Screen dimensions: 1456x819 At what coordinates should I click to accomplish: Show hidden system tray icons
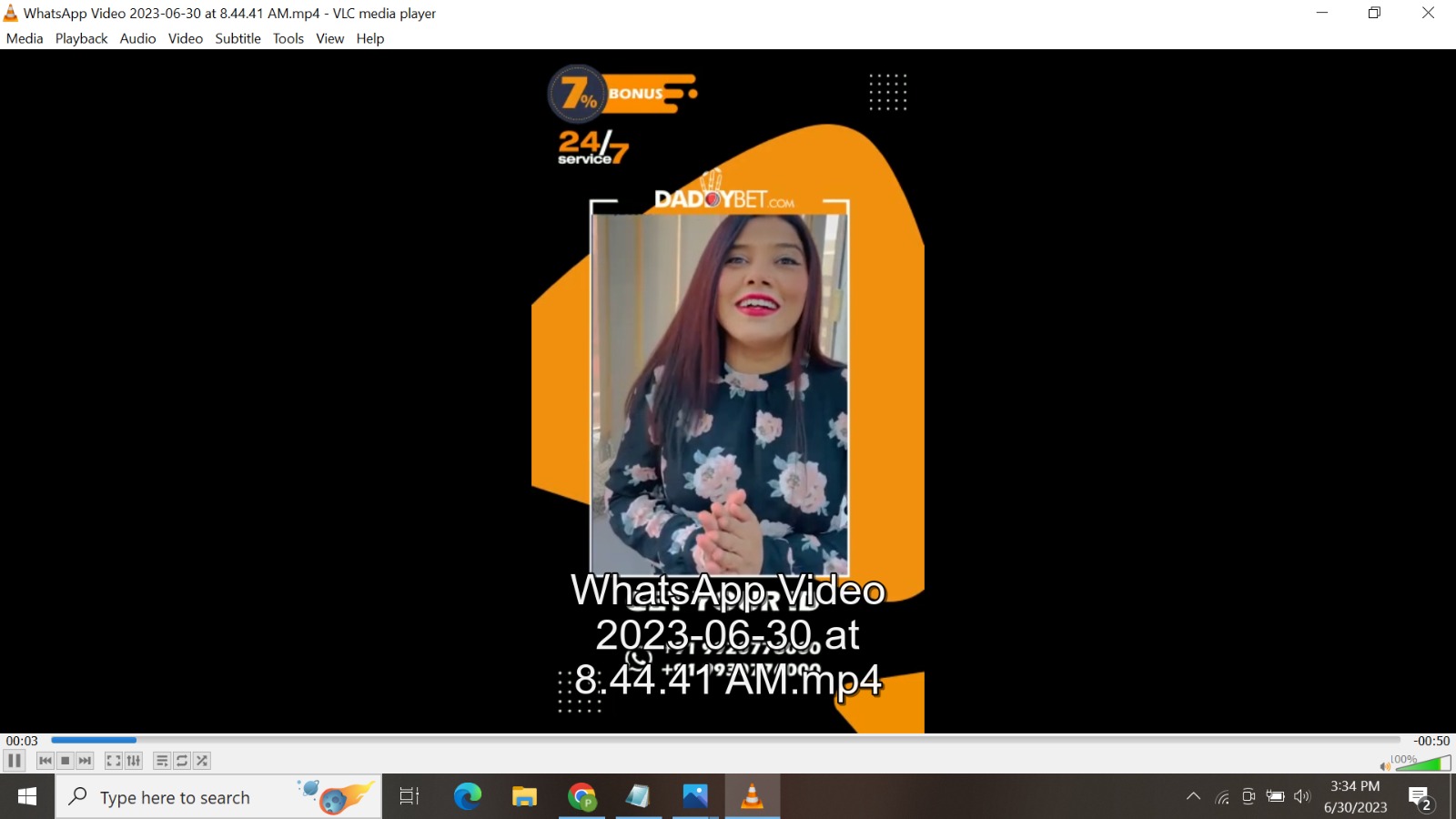click(1193, 797)
